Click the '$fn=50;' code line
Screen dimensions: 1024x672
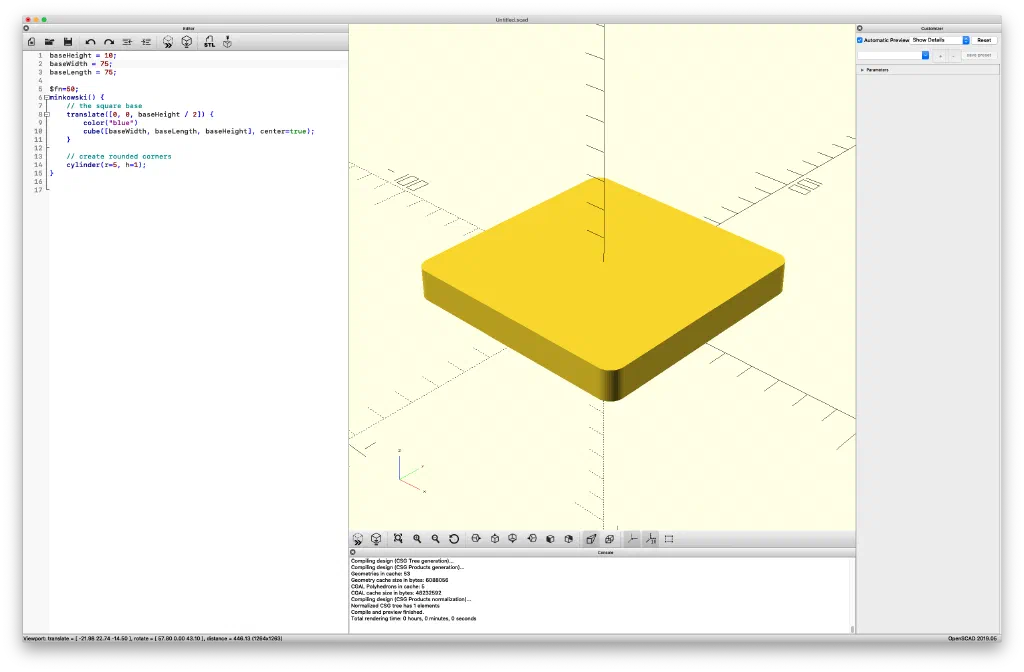pos(64,89)
